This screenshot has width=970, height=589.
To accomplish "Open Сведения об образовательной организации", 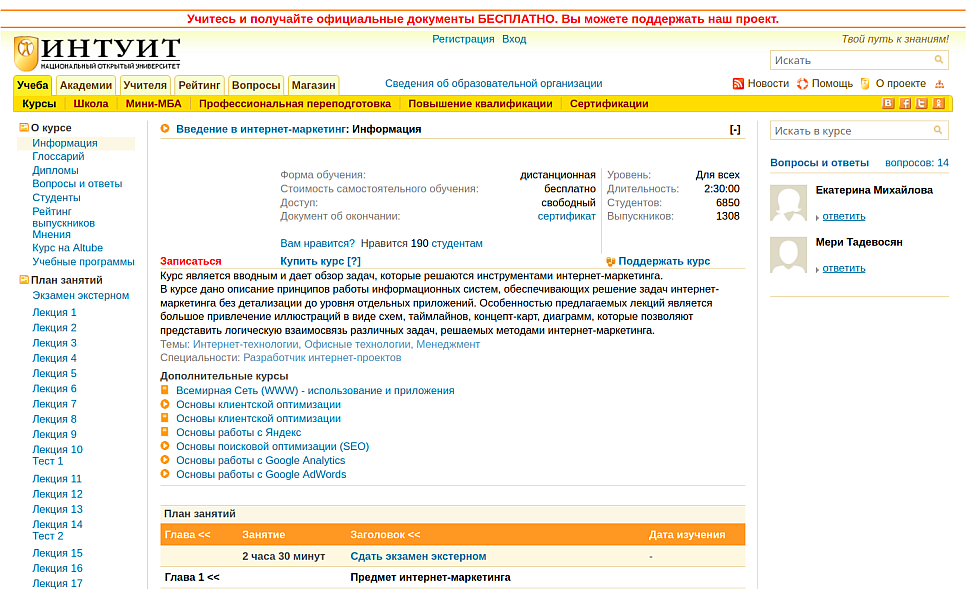I will (494, 84).
